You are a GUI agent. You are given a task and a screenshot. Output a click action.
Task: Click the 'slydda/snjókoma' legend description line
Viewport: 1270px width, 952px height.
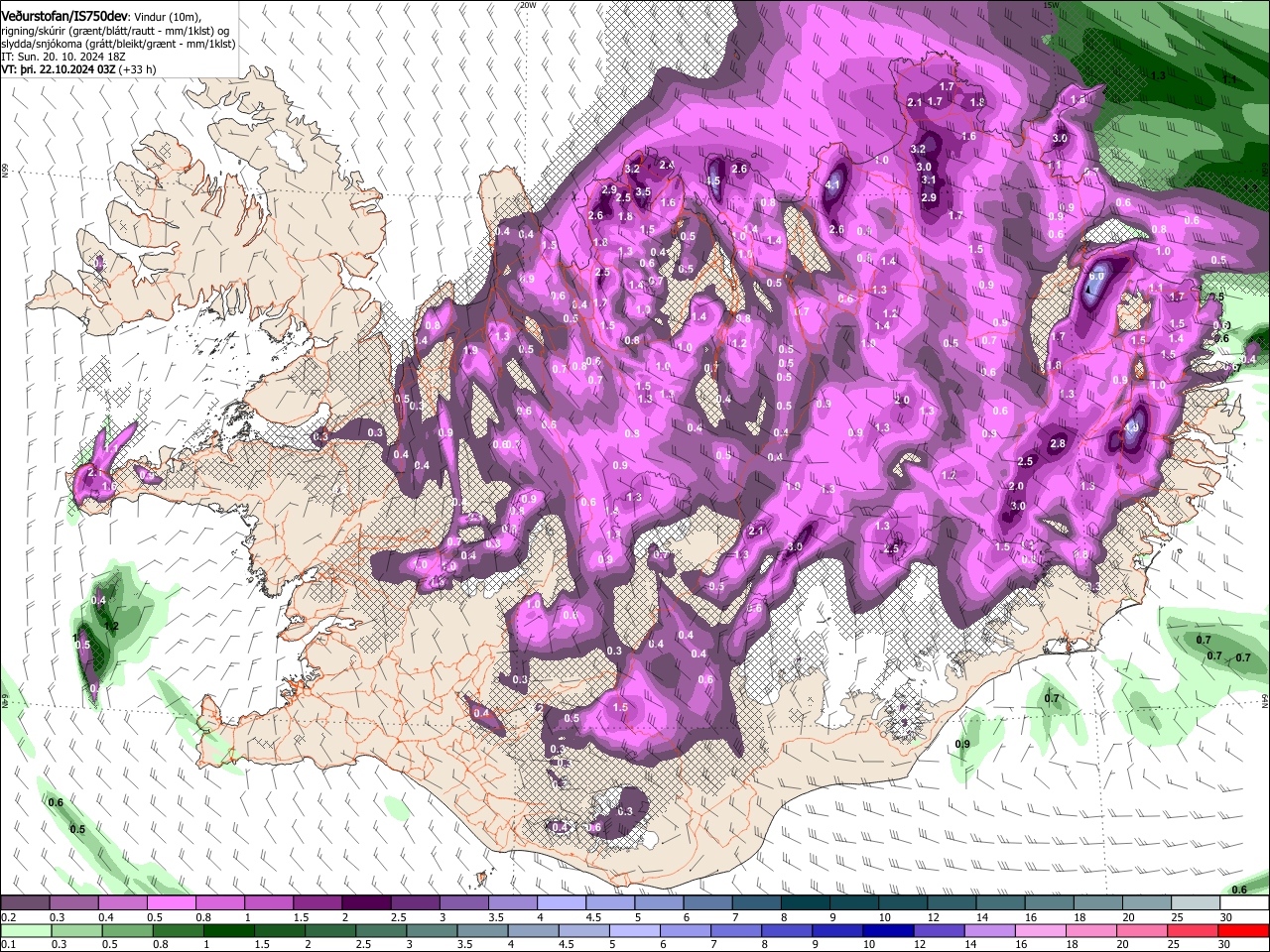click(x=118, y=44)
